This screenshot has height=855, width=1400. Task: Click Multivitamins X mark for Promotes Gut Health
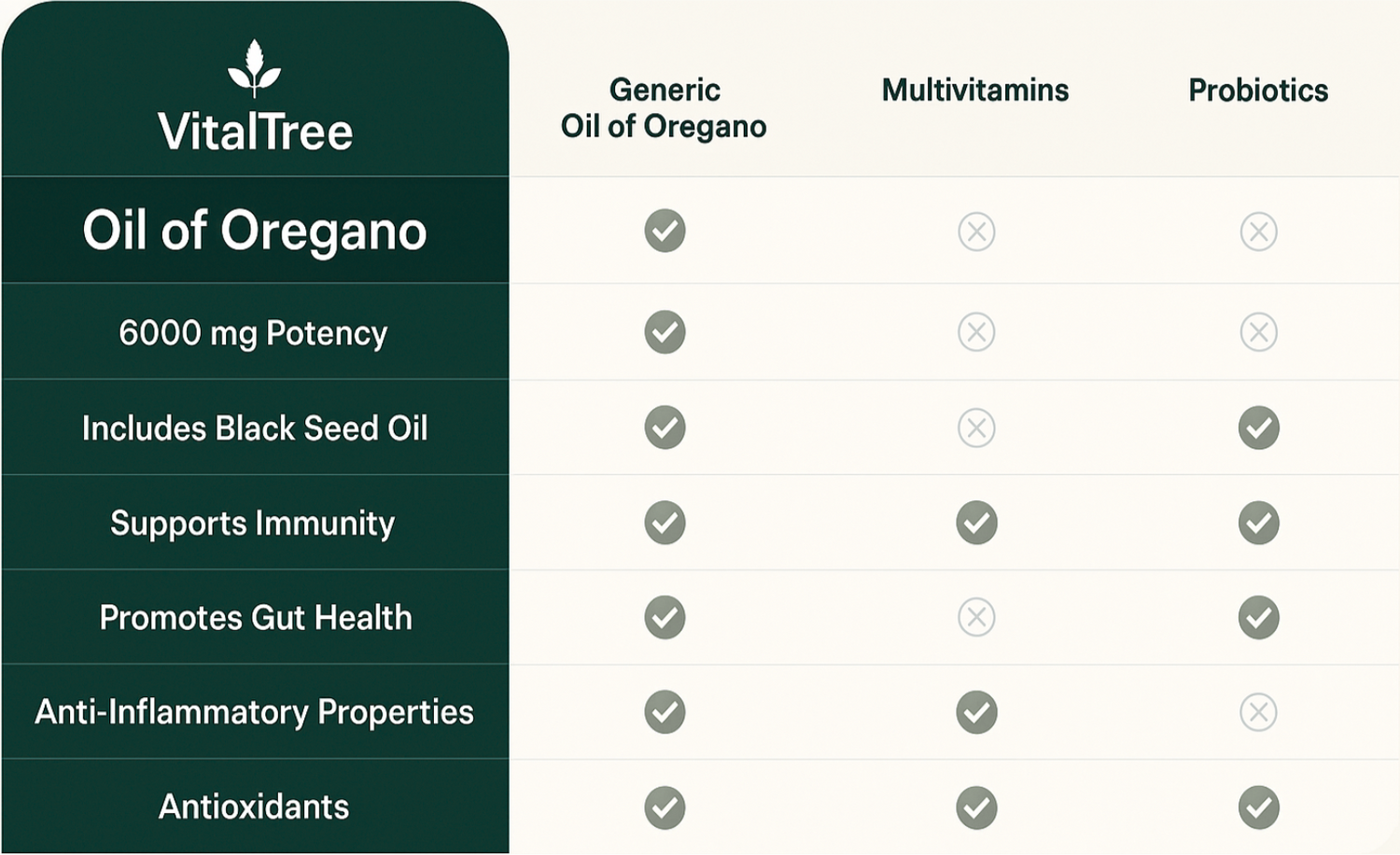coord(976,617)
